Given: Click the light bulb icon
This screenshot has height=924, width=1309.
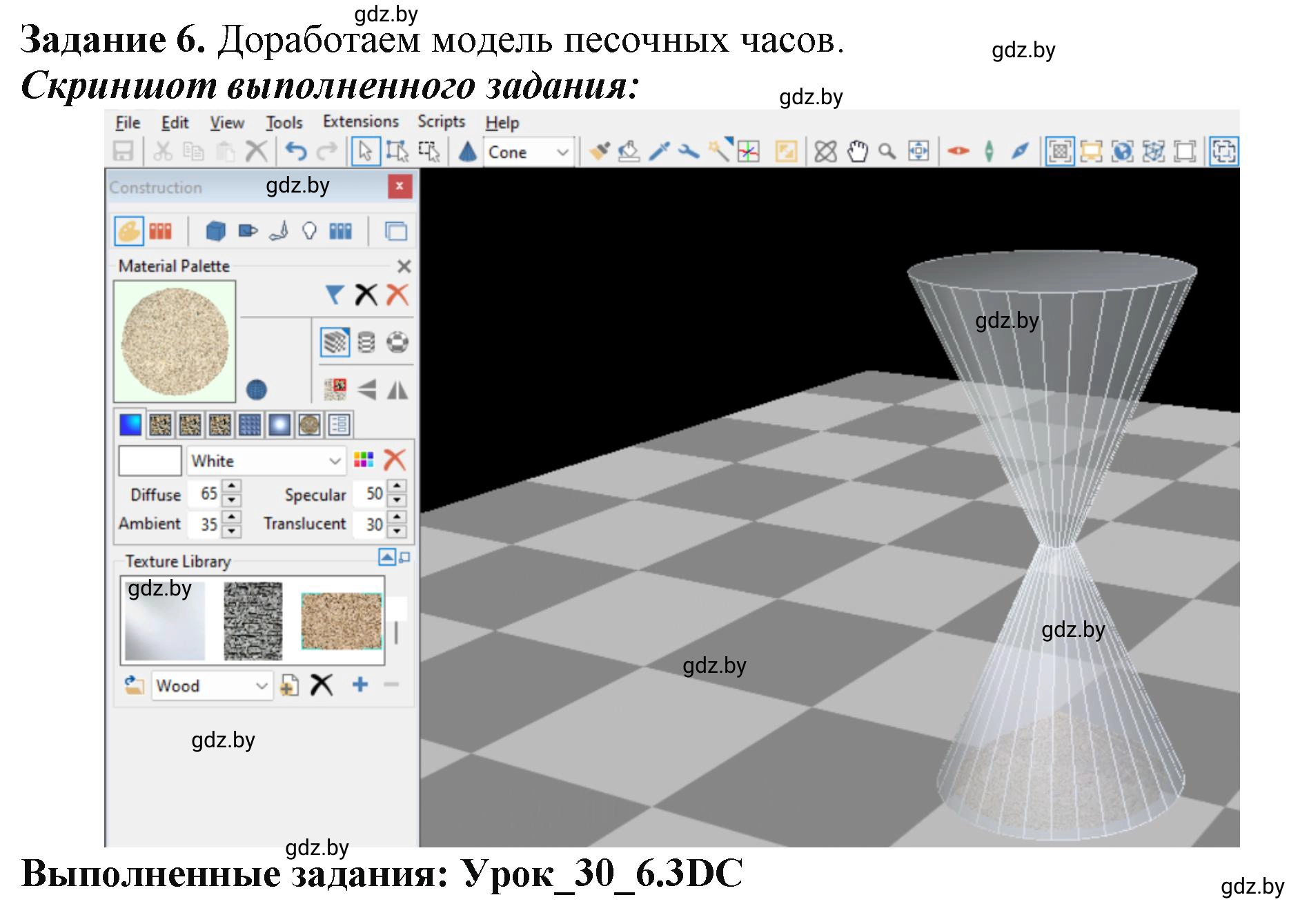Looking at the screenshot, I should (x=309, y=231).
